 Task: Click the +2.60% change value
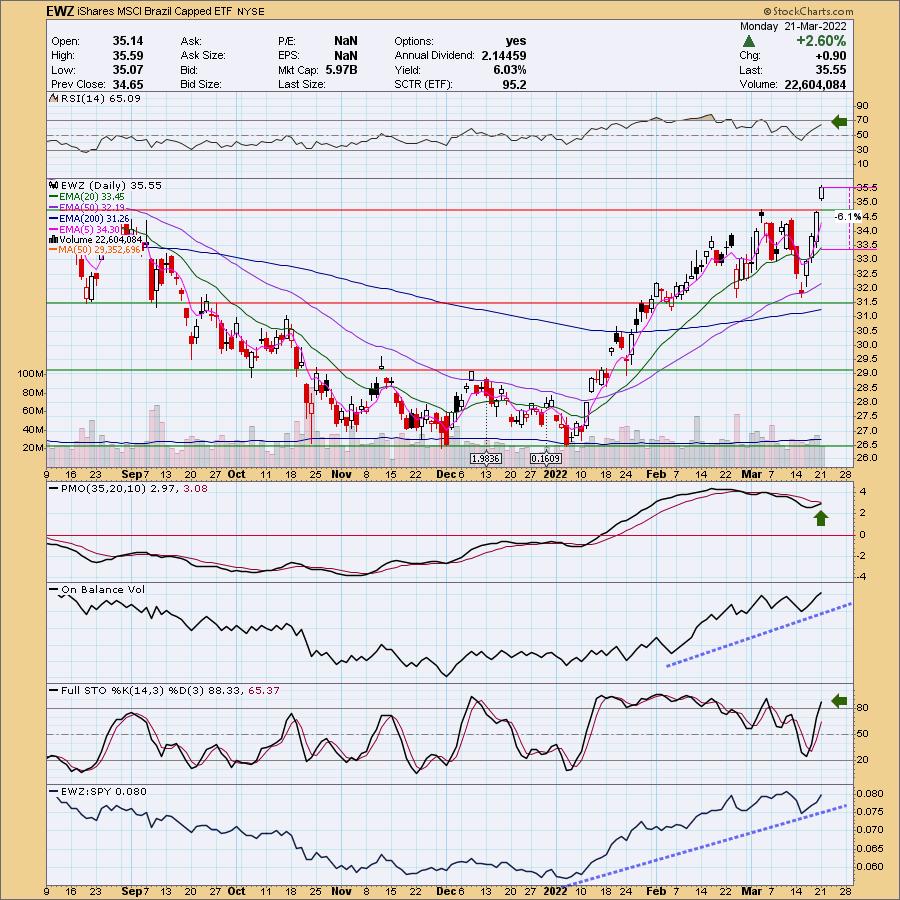tap(821, 41)
